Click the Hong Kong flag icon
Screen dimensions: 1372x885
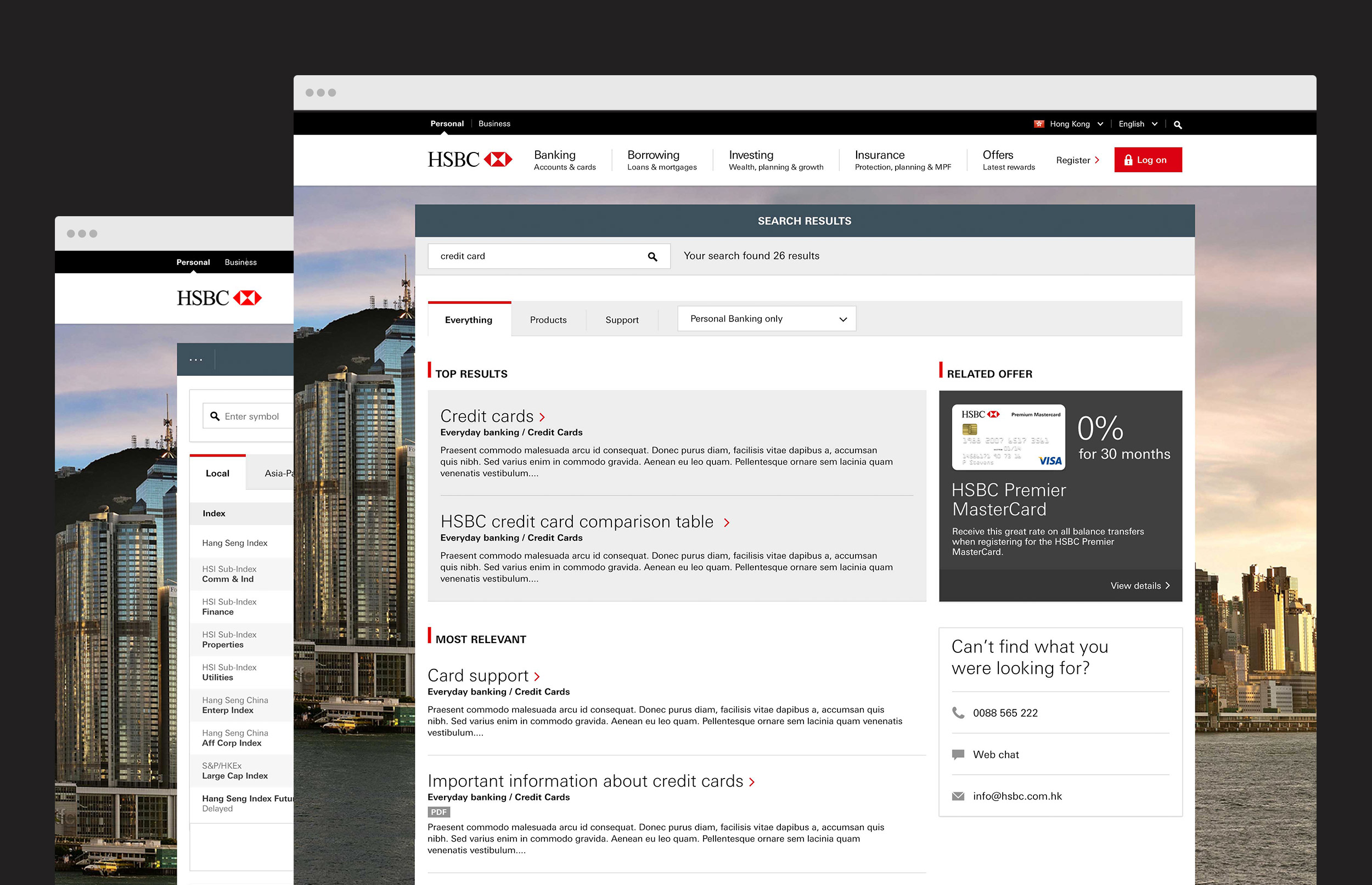pyautogui.click(x=1039, y=124)
